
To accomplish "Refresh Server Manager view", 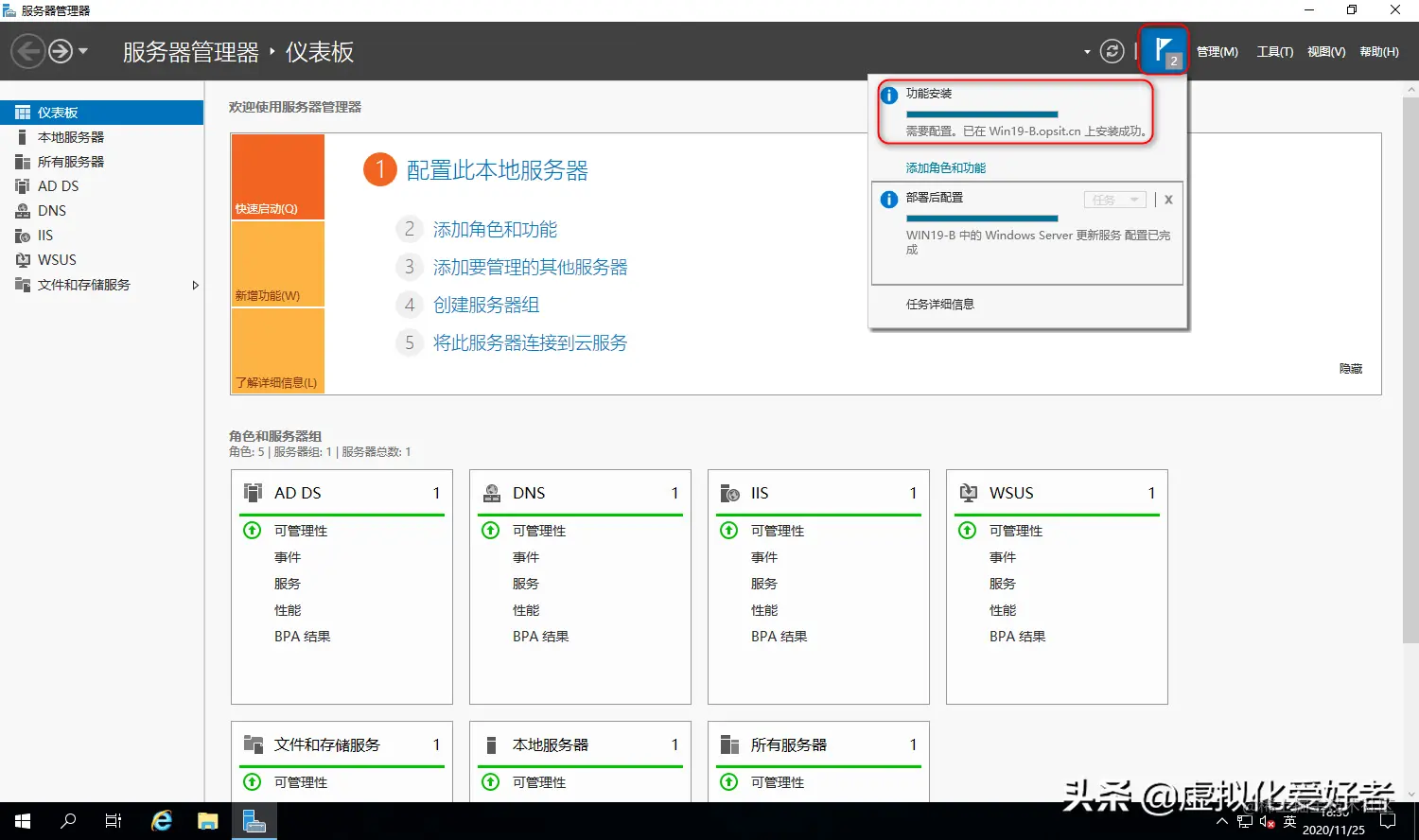I will 1112,51.
